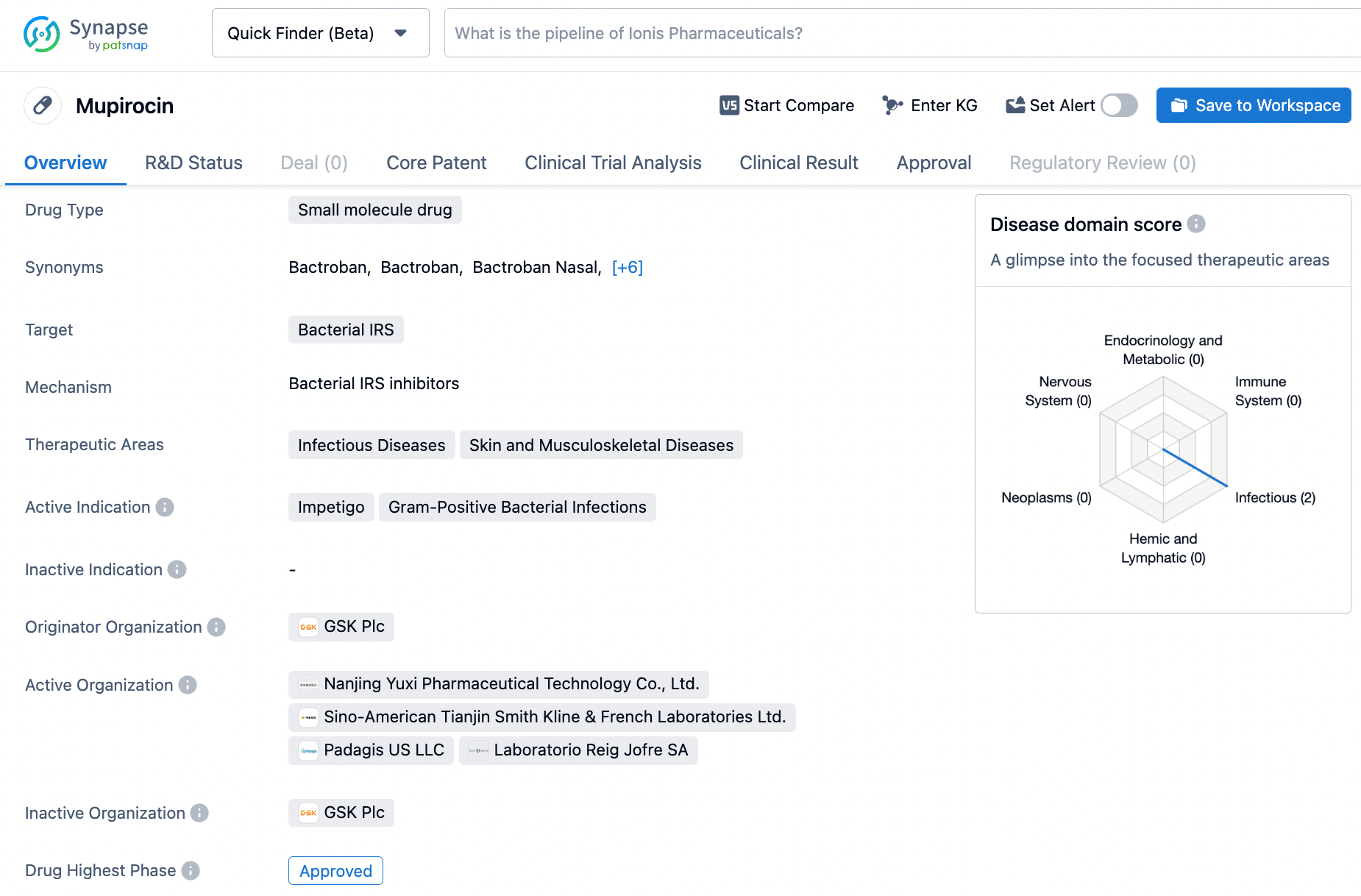Click the Synapse by Patsnap logo

[x=85, y=34]
